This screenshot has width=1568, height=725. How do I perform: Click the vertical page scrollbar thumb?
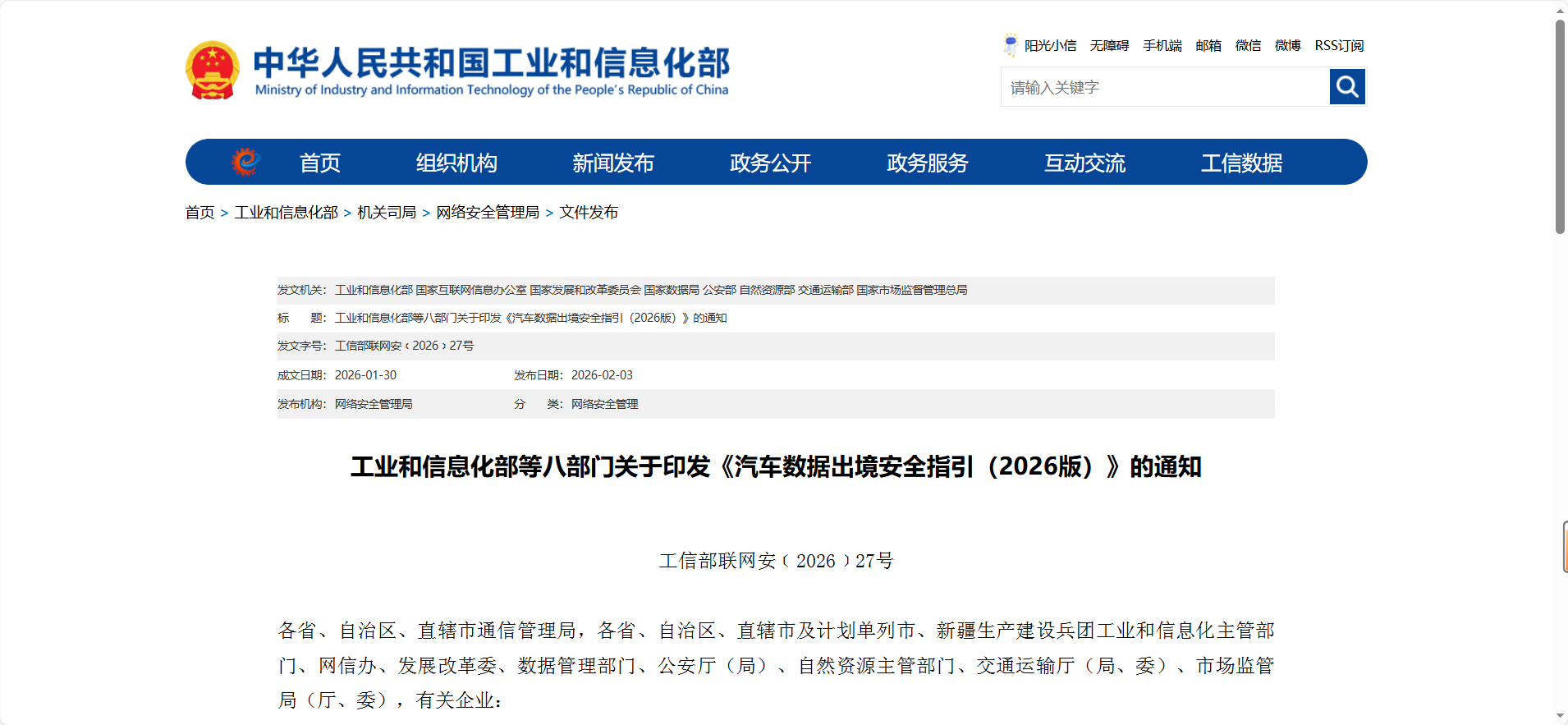pyautogui.click(x=1560, y=127)
